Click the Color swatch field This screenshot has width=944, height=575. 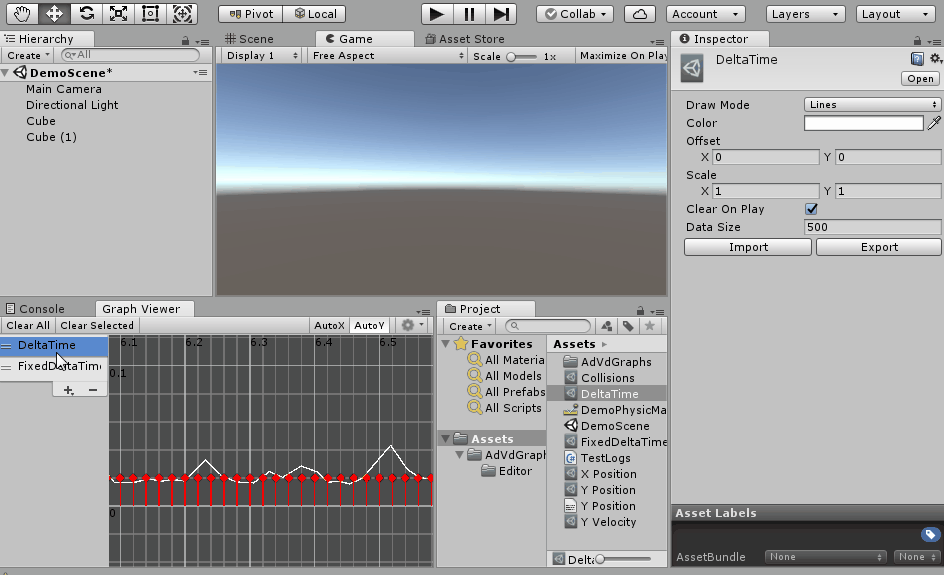(863, 123)
